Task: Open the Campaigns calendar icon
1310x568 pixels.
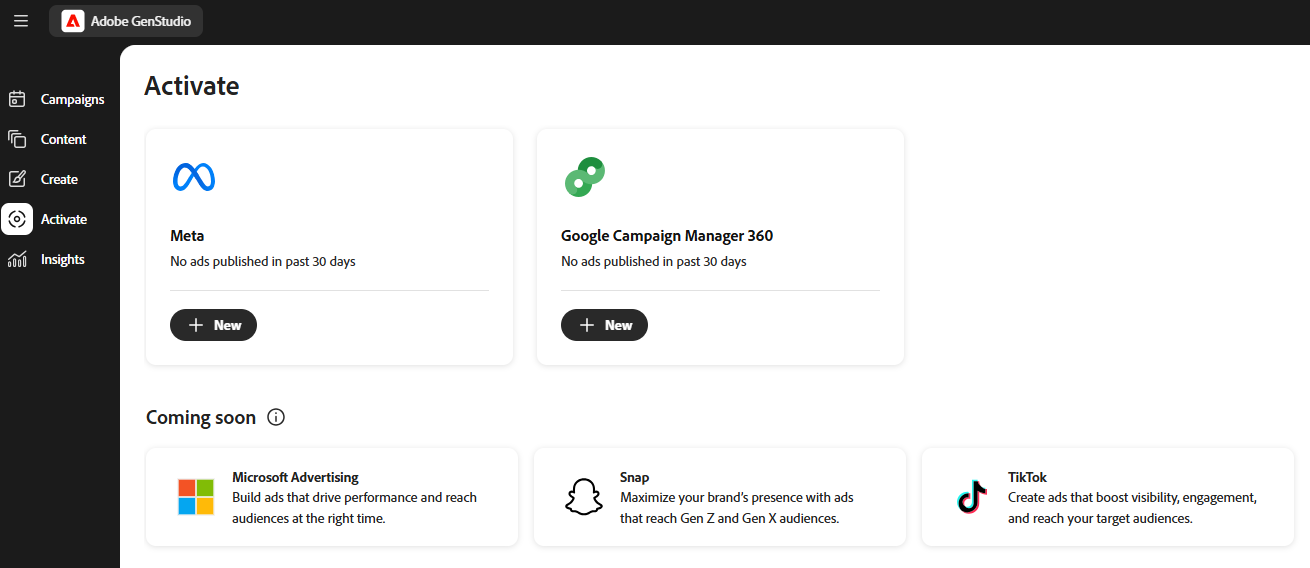Action: [x=17, y=99]
